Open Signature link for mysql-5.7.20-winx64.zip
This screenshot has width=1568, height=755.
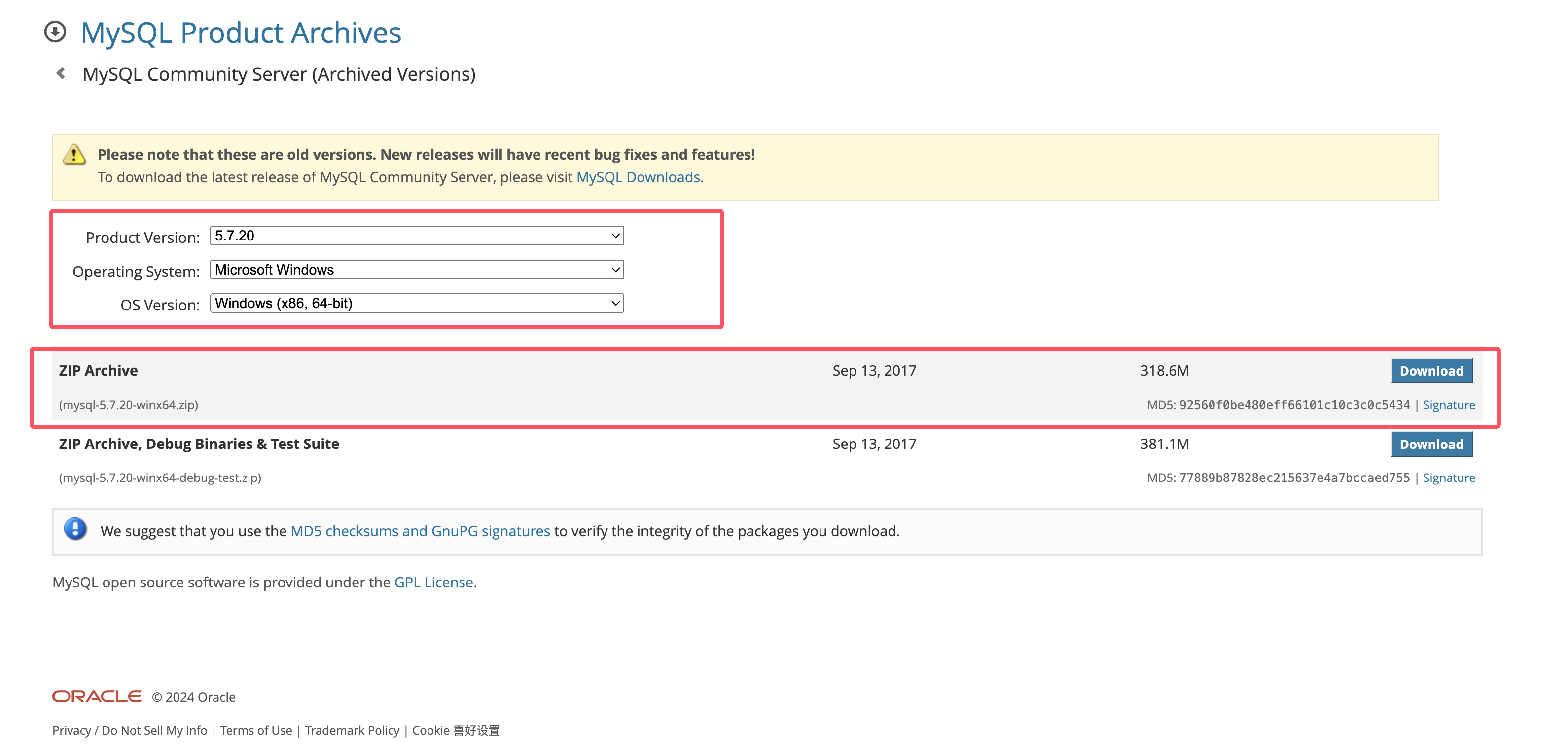pos(1449,405)
